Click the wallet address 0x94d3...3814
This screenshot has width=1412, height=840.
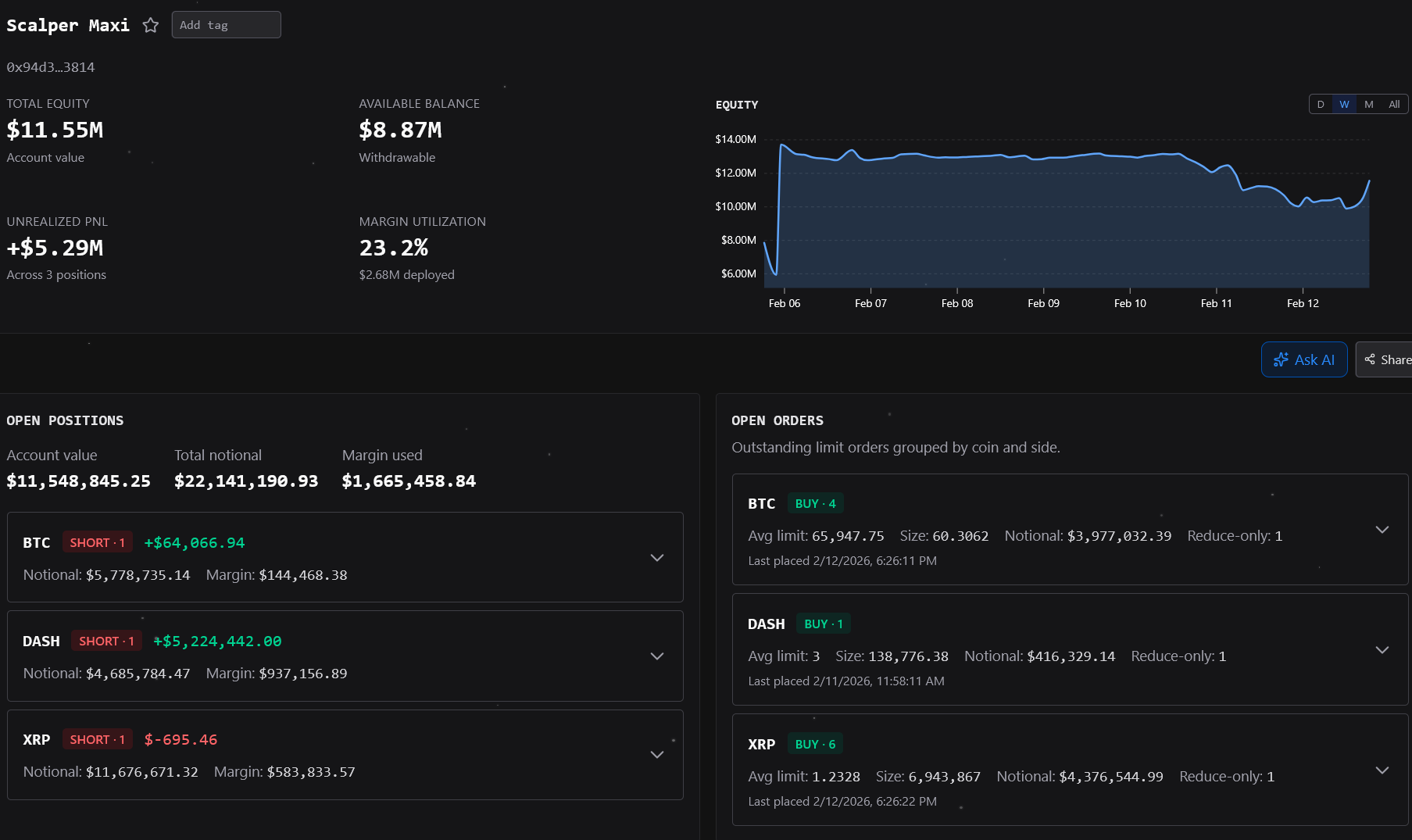[x=51, y=67]
